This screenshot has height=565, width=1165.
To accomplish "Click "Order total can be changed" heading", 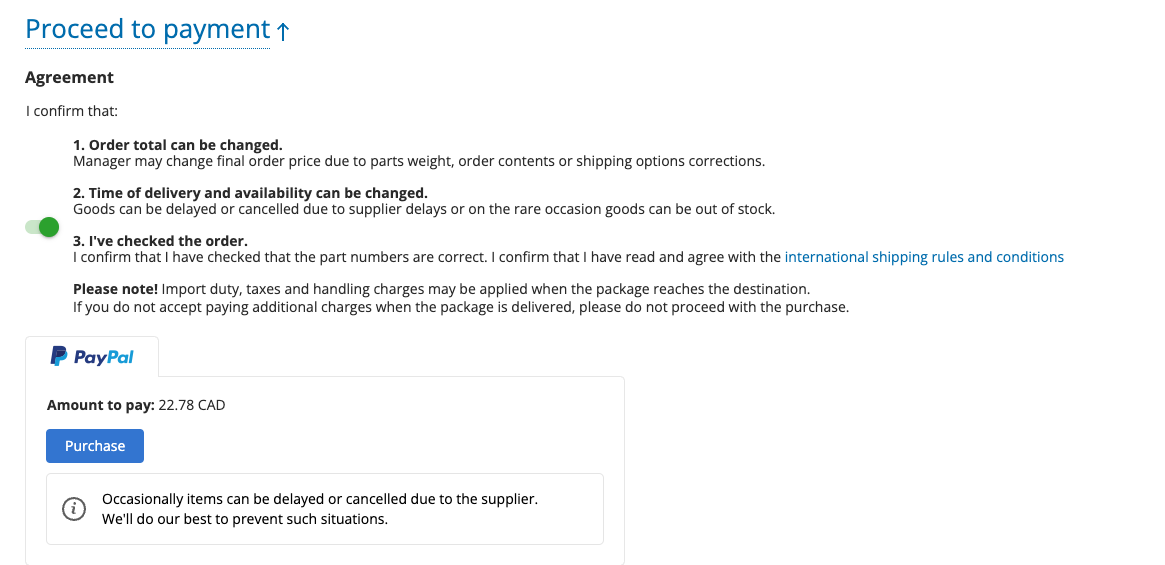I will point(178,145).
